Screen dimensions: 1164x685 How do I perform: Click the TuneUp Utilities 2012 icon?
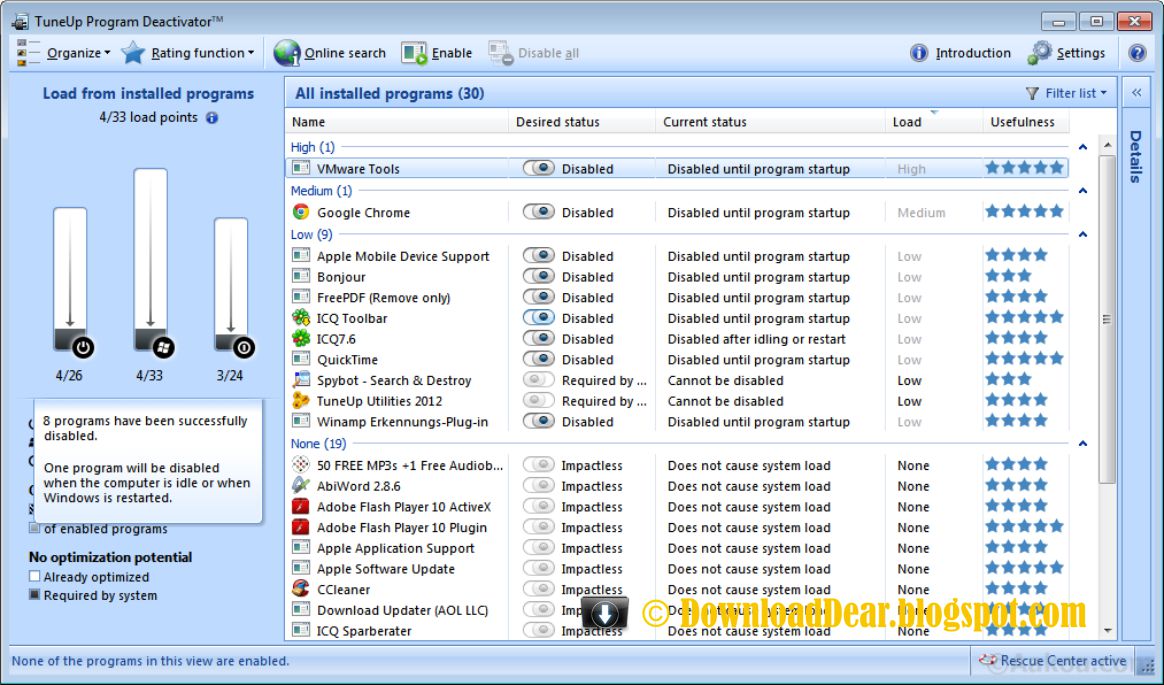tap(301, 401)
